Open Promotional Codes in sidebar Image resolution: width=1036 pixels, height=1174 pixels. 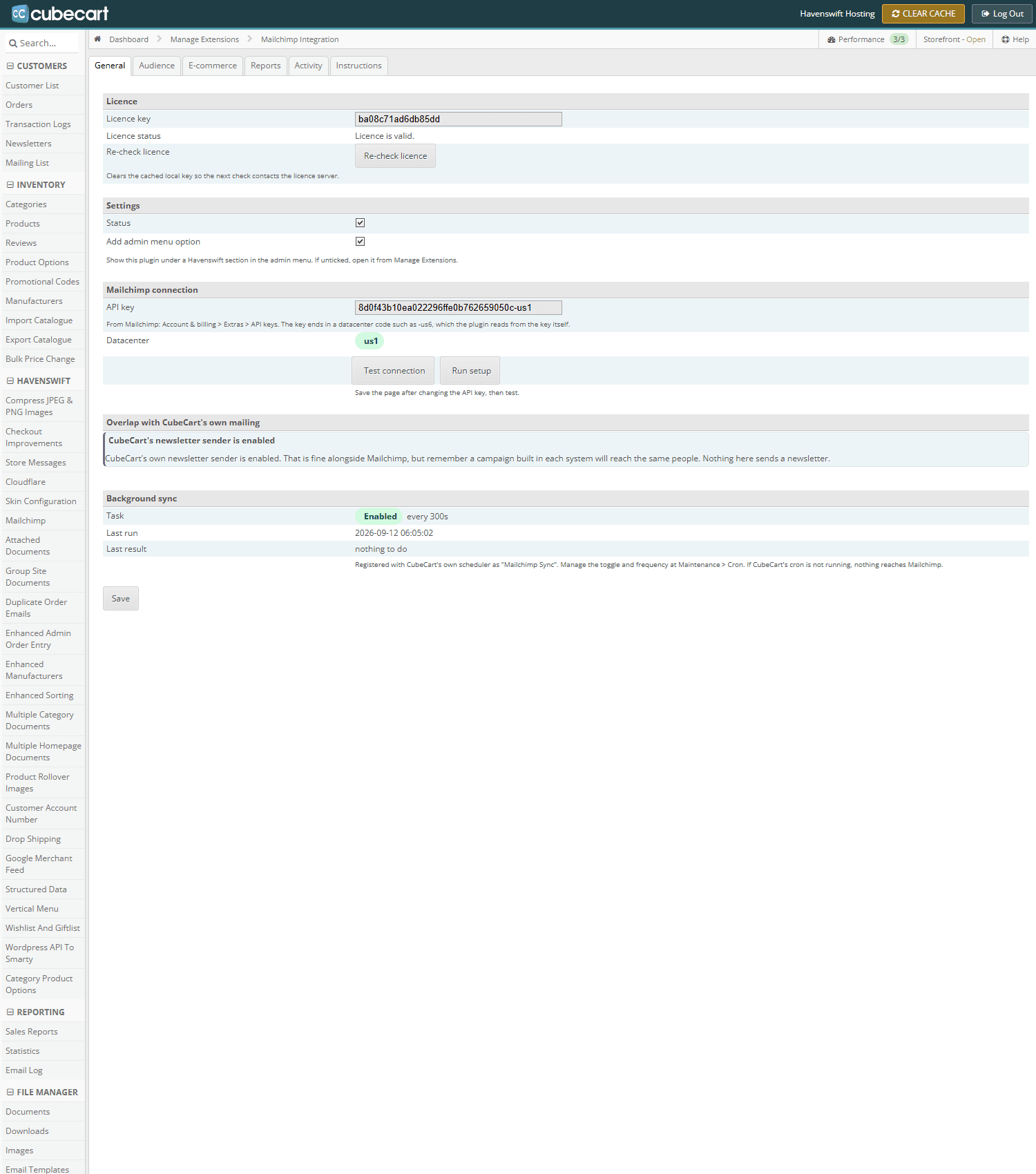43,282
